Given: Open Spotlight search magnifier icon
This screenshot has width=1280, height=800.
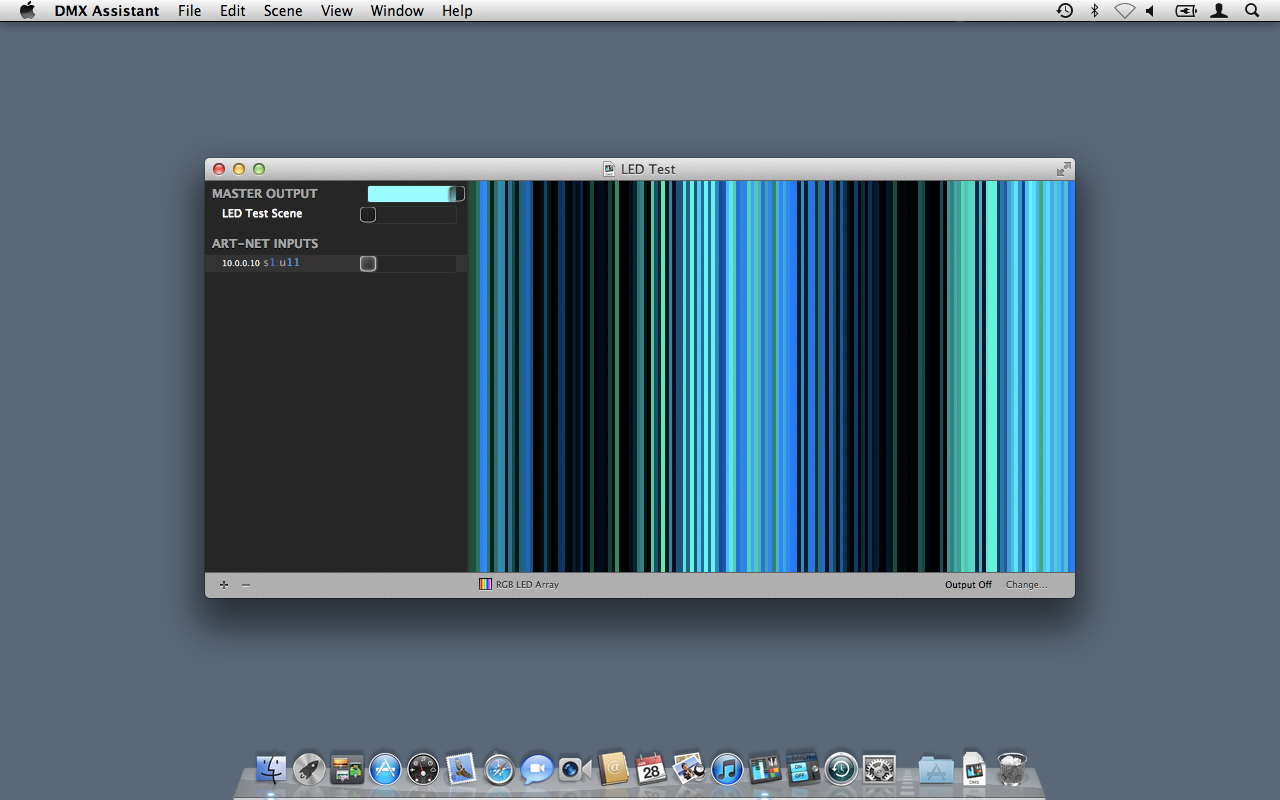Looking at the screenshot, I should pyautogui.click(x=1252, y=11).
